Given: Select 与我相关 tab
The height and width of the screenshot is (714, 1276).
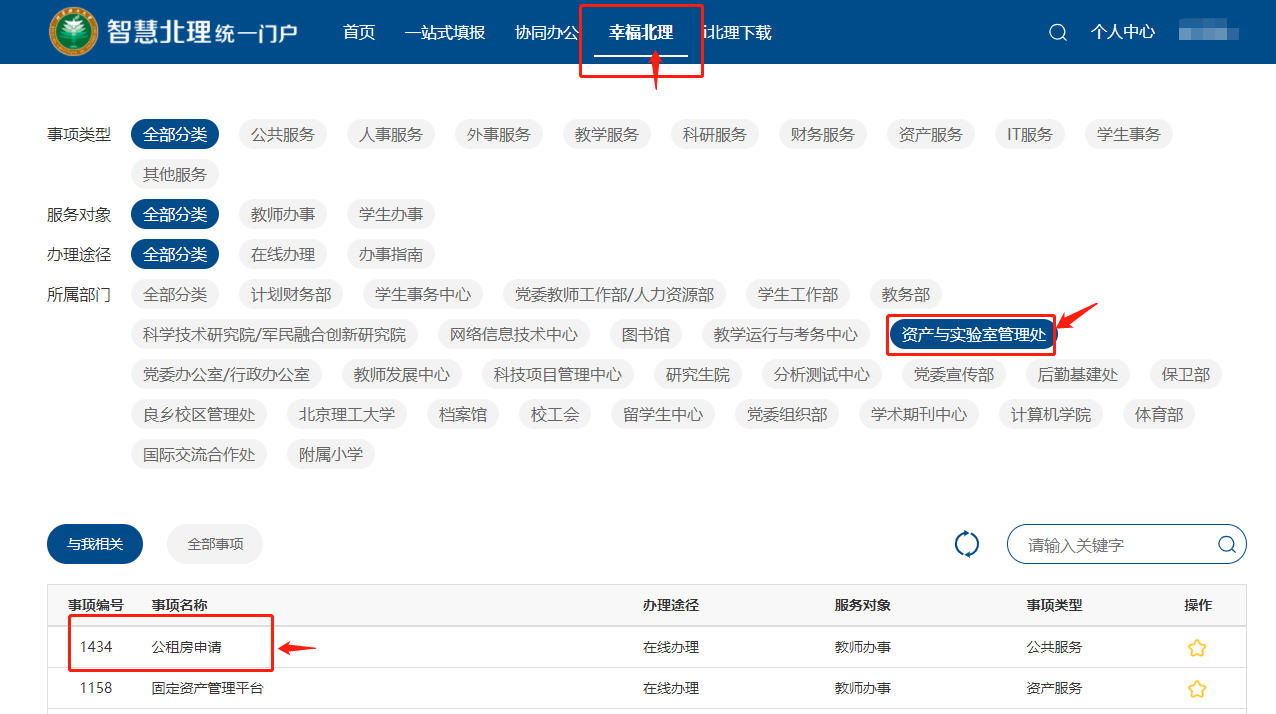Looking at the screenshot, I should coord(95,545).
